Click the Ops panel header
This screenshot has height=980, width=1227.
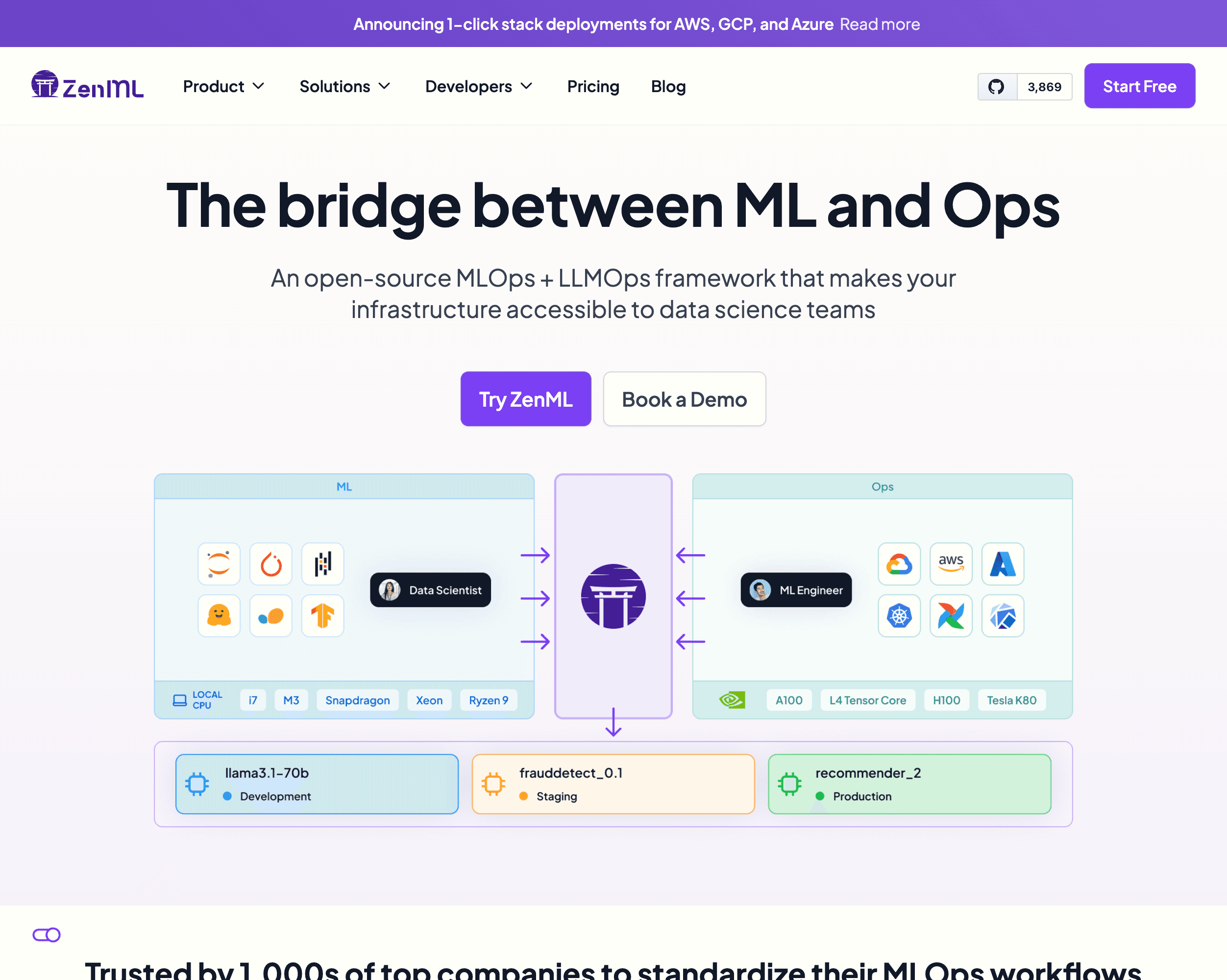pyautogui.click(x=883, y=487)
